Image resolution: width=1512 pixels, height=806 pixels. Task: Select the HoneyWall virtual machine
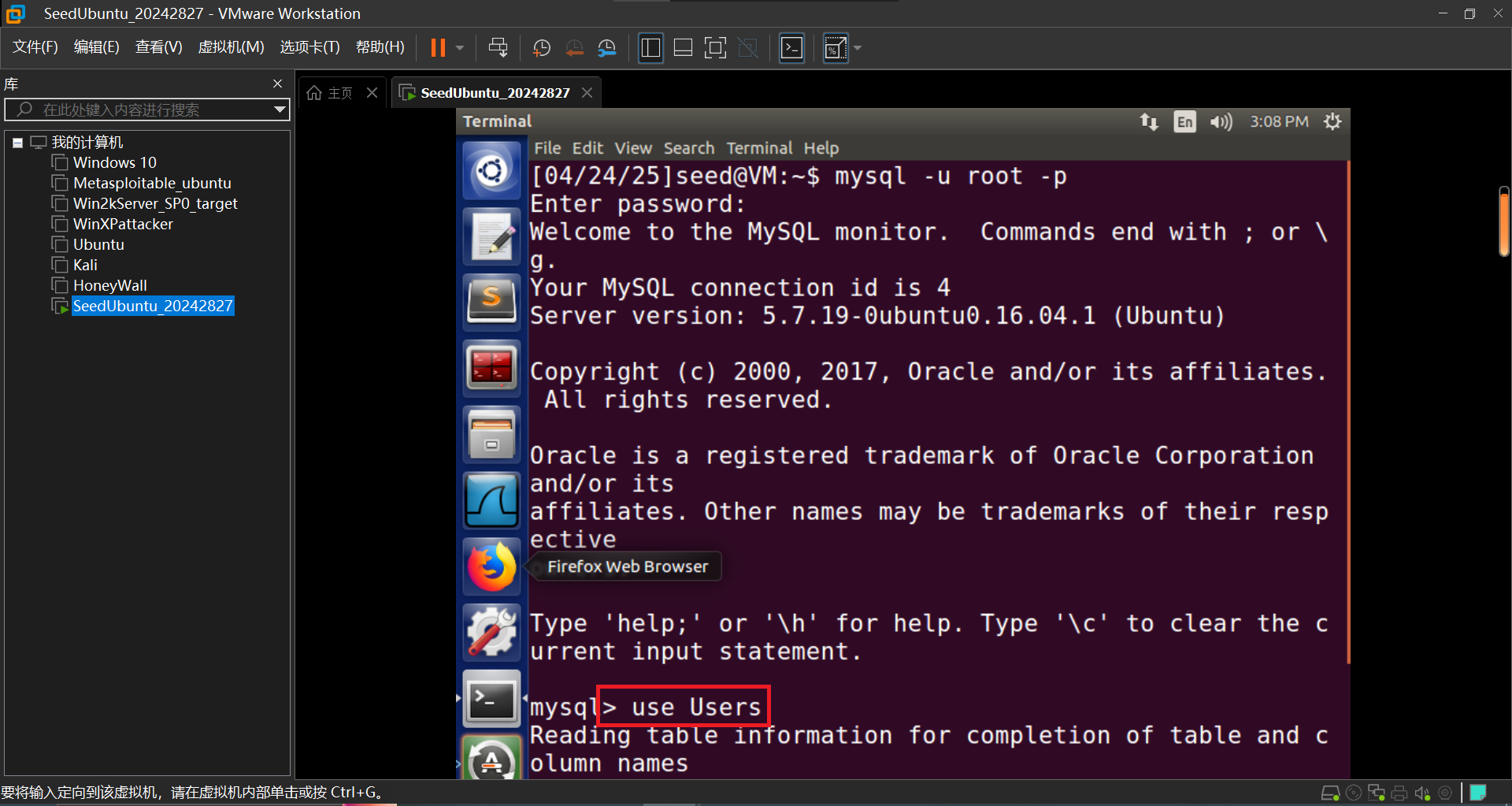click(x=109, y=285)
